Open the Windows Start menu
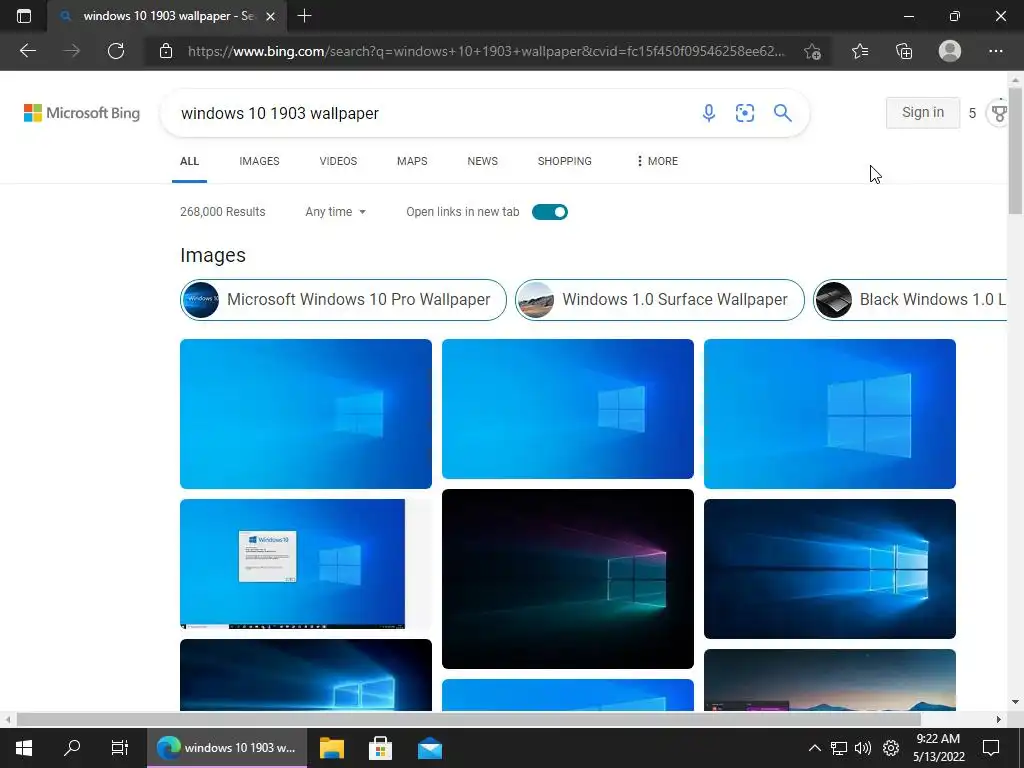Screen dimensions: 1024x768 pos(24,748)
